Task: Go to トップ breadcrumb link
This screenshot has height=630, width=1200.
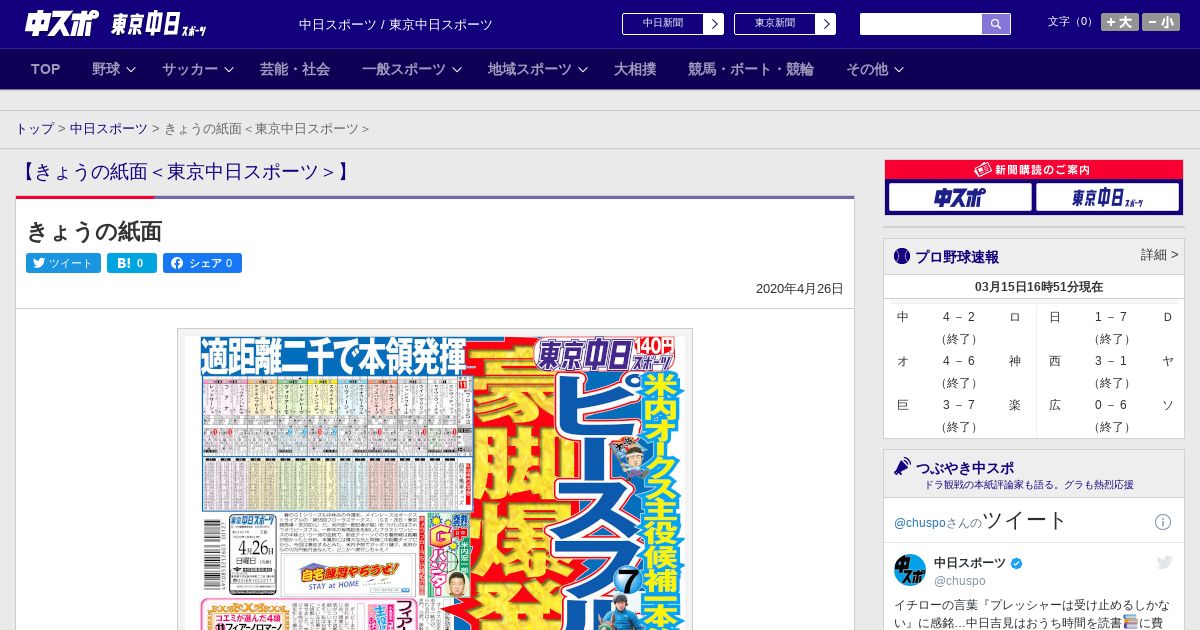Action: pos(34,129)
